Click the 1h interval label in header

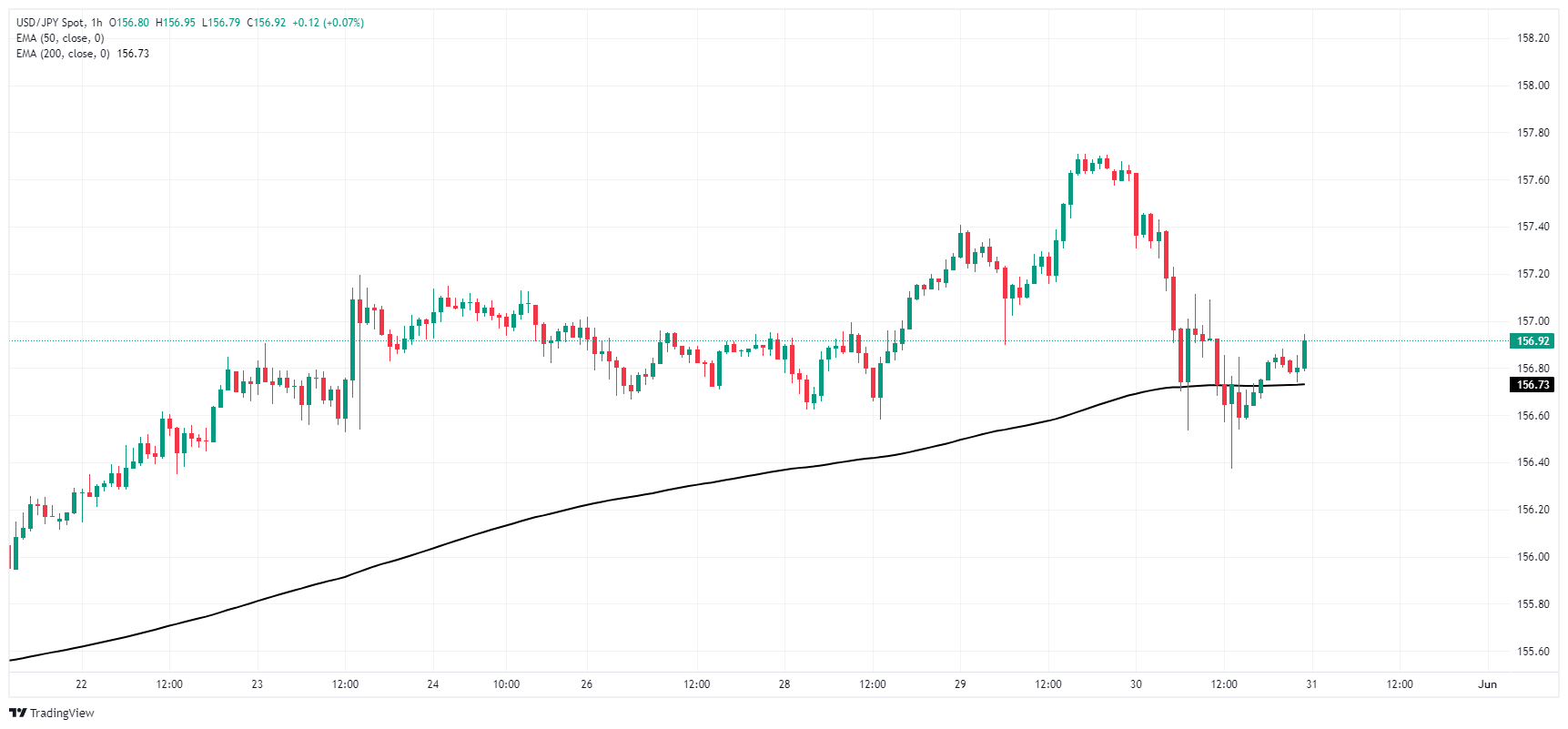tap(96, 23)
